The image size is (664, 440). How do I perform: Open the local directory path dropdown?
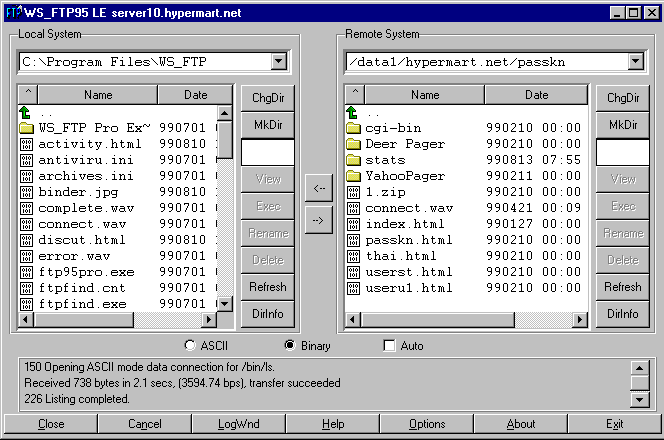click(x=279, y=62)
